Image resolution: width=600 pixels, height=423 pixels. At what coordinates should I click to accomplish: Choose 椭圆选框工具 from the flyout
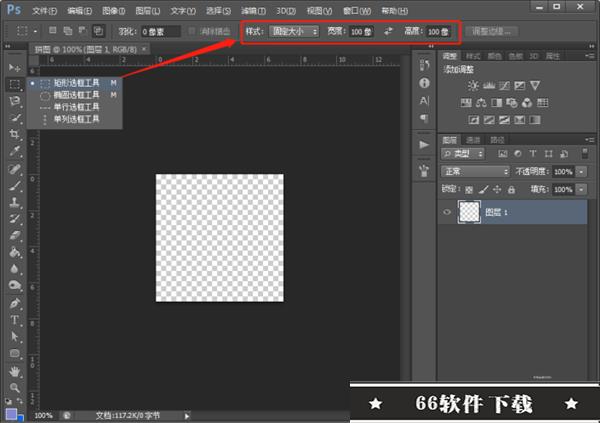tap(75, 95)
